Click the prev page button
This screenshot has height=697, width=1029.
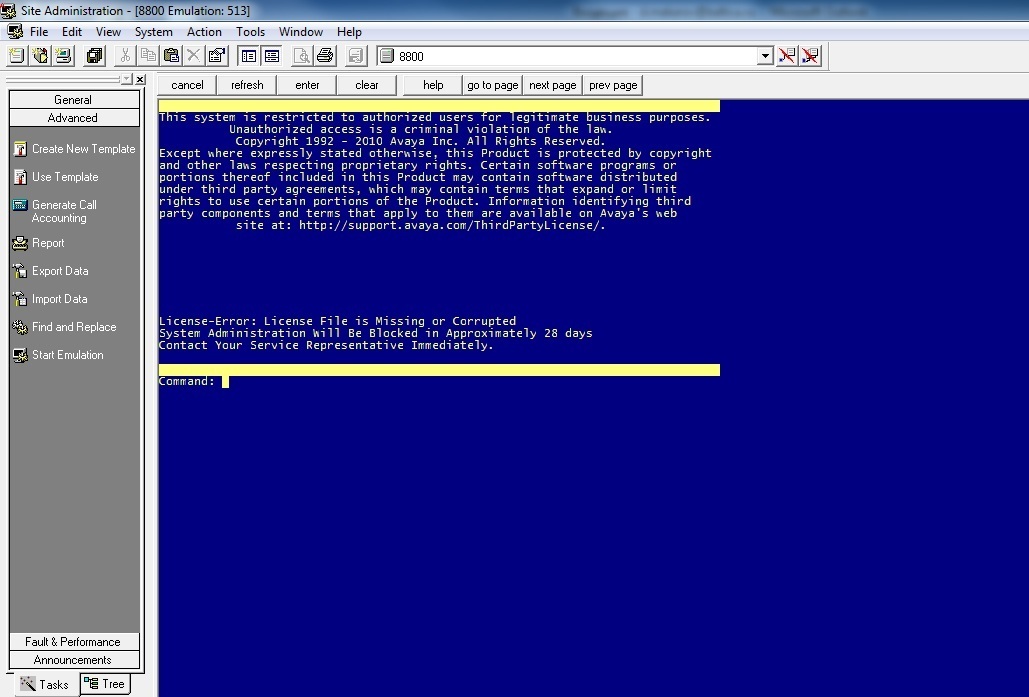click(x=613, y=85)
